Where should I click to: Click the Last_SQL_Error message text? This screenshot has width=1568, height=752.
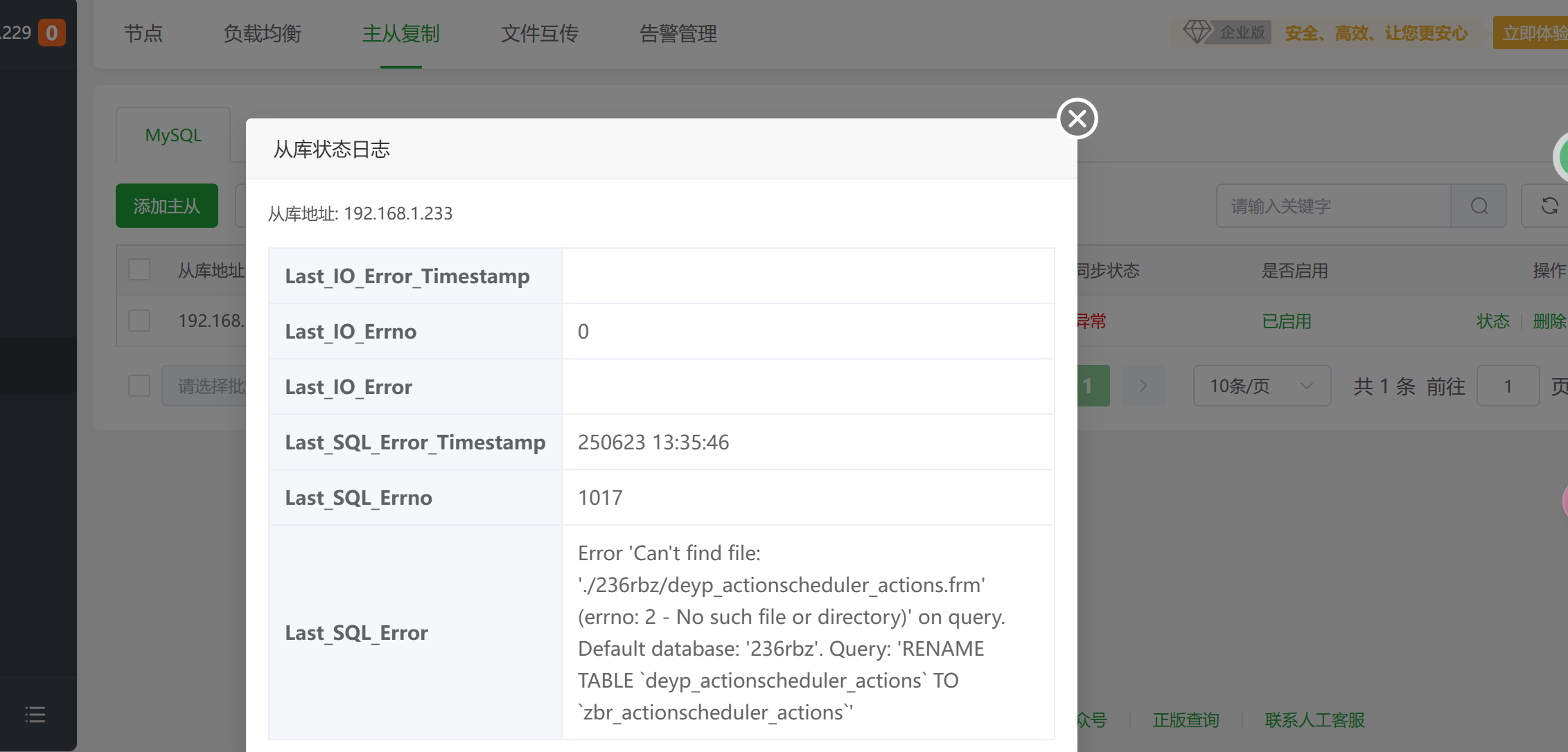coord(791,632)
